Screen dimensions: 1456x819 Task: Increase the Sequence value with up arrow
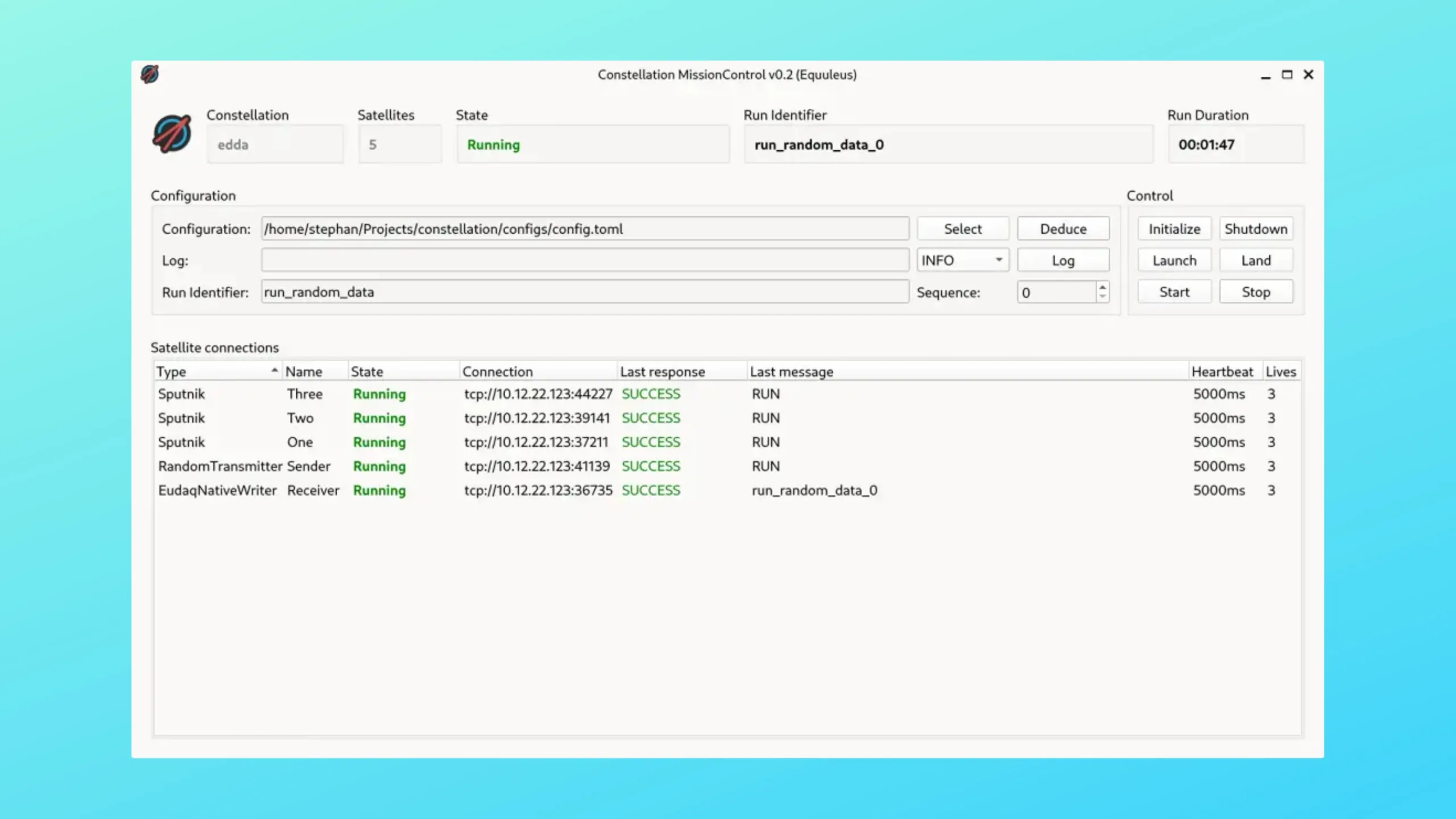point(1102,287)
